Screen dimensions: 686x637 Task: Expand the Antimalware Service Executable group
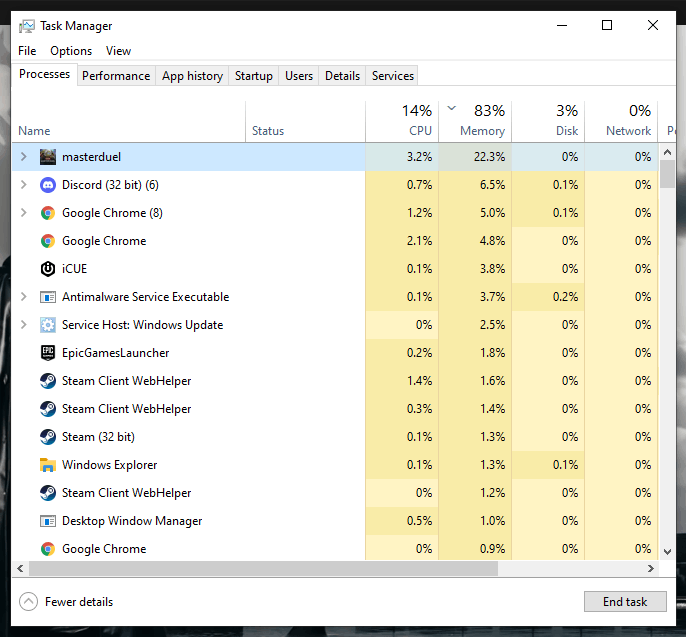point(24,297)
